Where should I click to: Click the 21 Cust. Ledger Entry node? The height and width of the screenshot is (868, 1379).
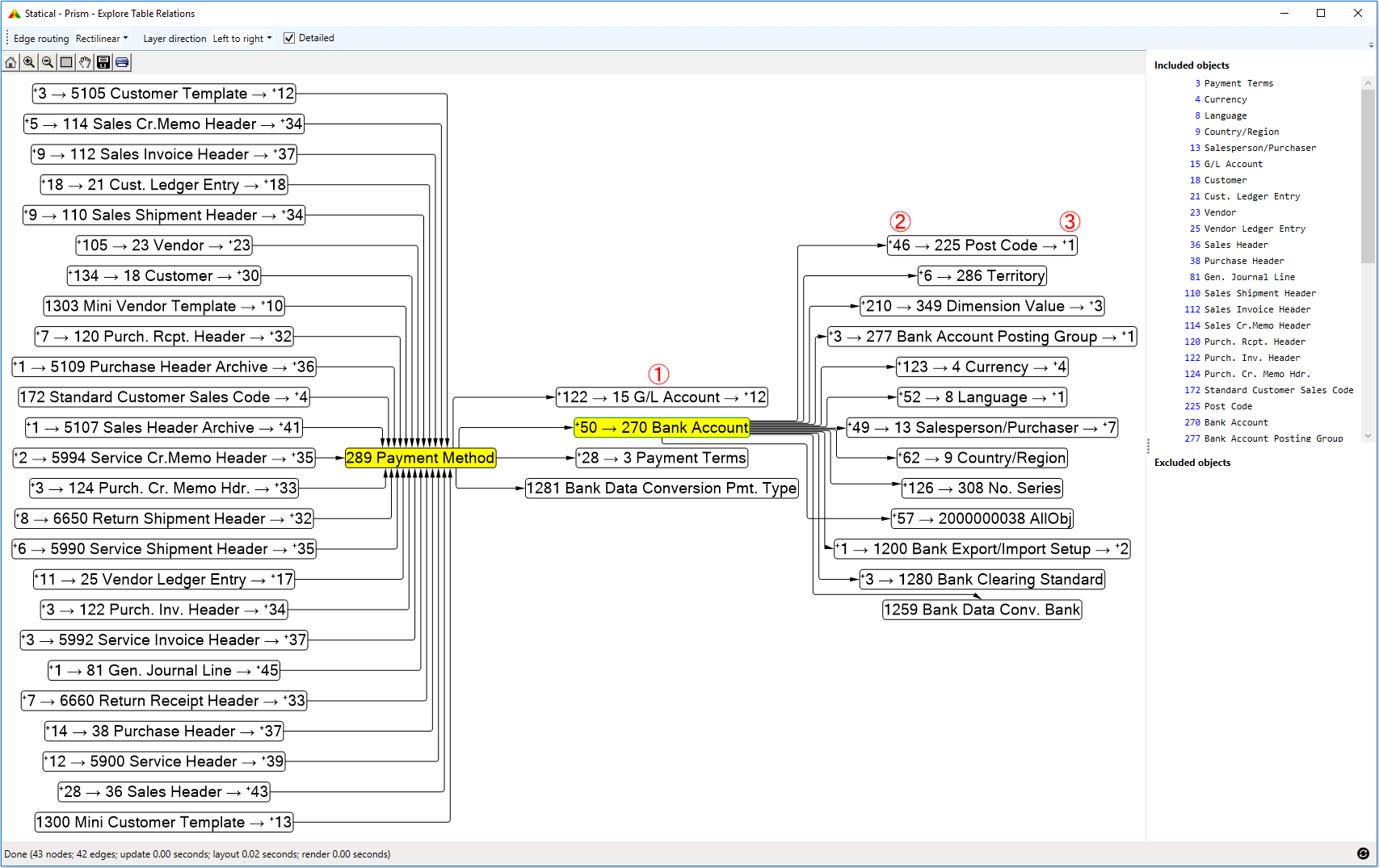point(164,185)
